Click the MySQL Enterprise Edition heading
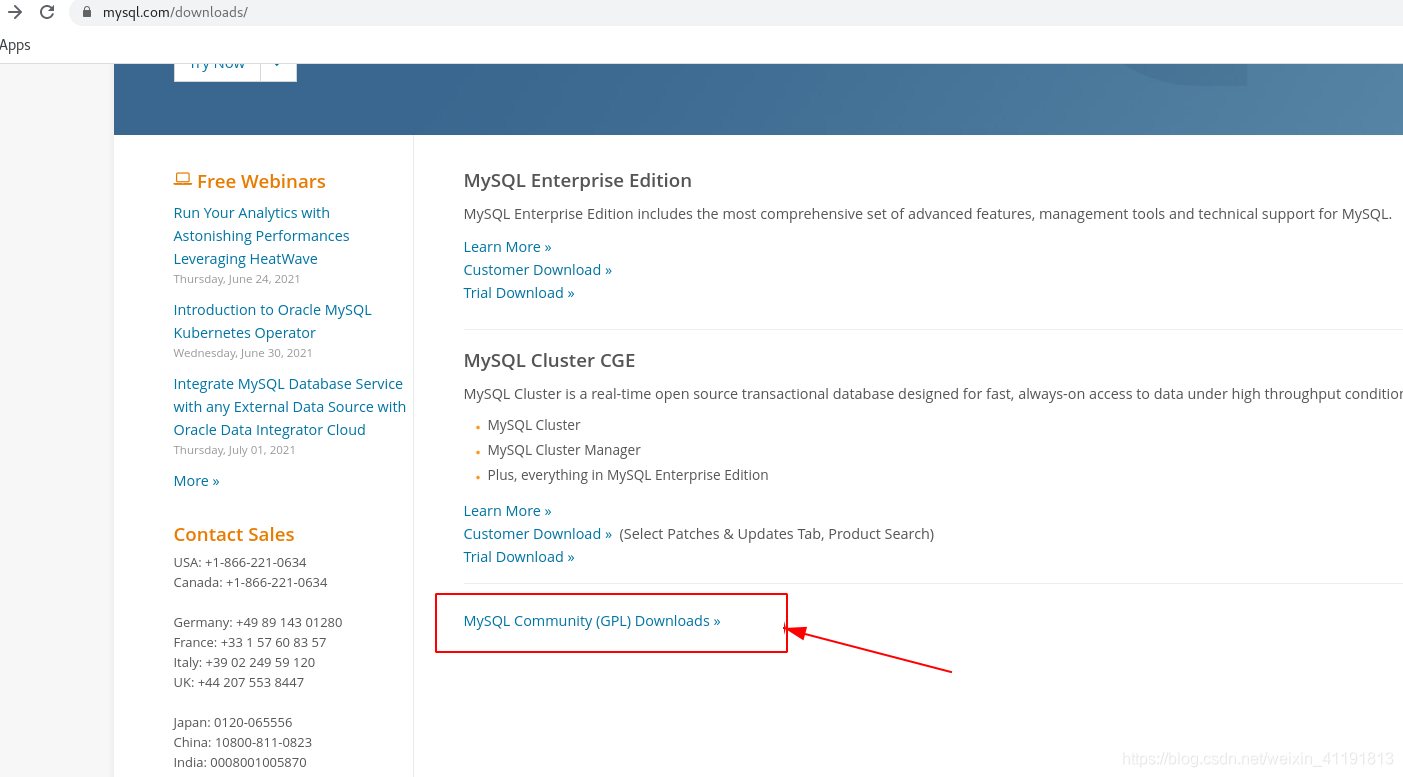Image resolution: width=1403 pixels, height=777 pixels. point(577,181)
